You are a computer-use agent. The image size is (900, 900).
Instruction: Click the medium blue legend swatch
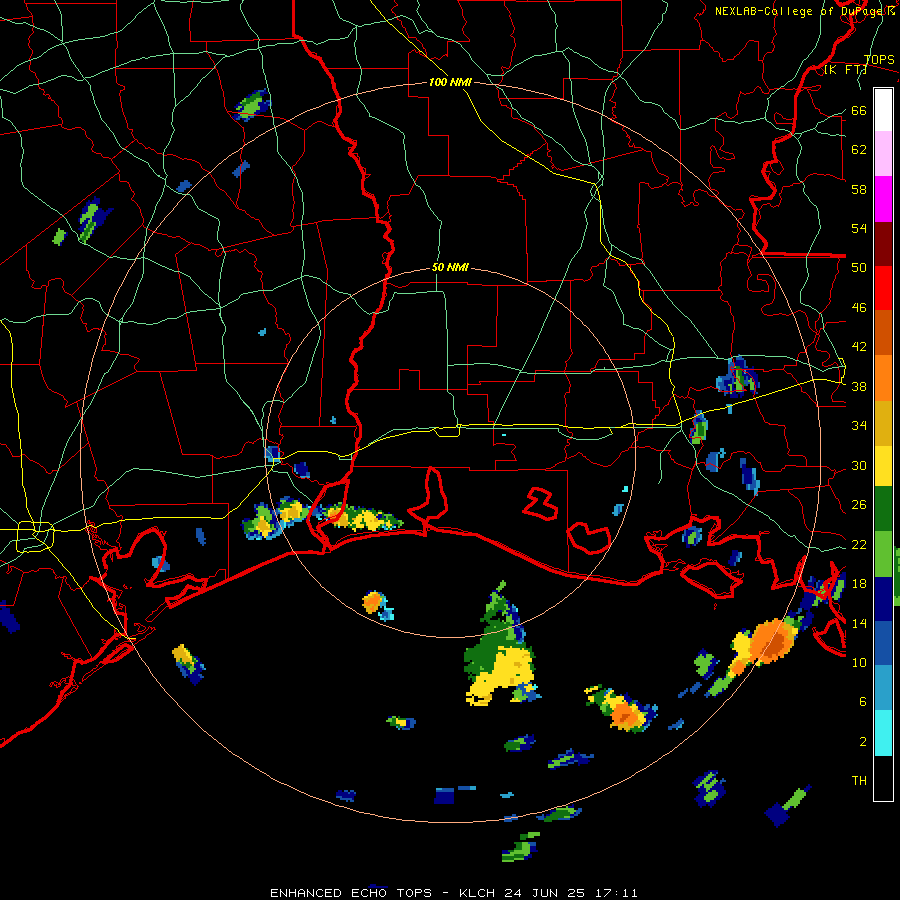pyautogui.click(x=883, y=644)
